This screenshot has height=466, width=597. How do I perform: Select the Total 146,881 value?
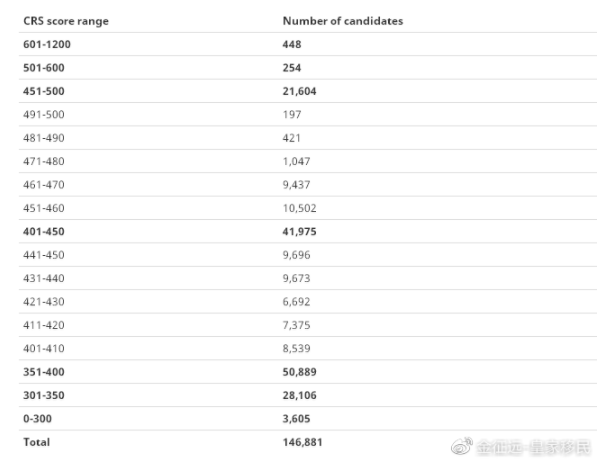(x=302, y=442)
